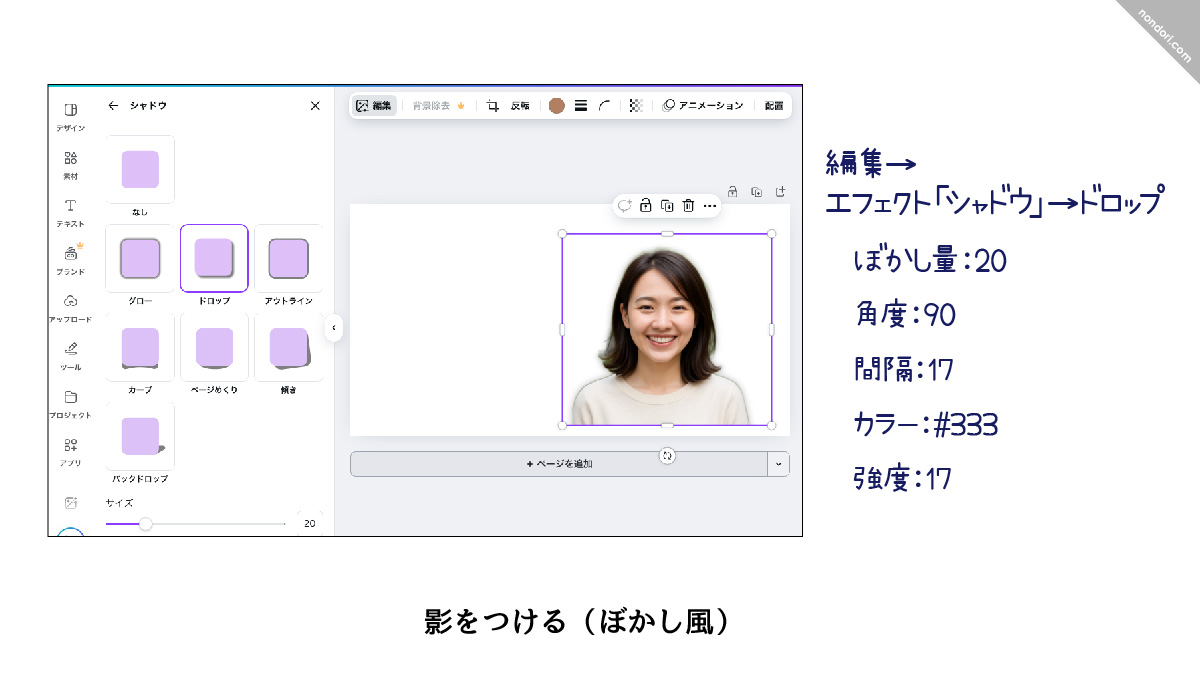
Task: Click the ページを追加 button
Action: [558, 464]
